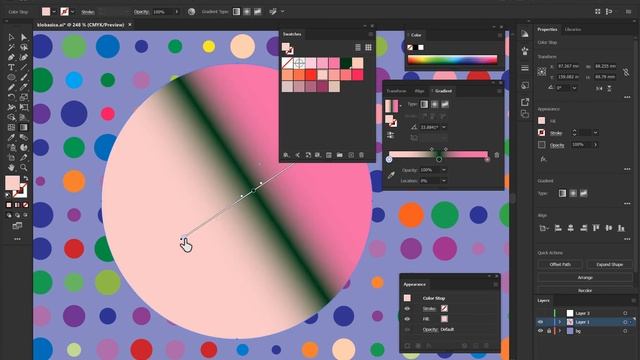Click underlined Stroke link in Properties

[x=556, y=133]
